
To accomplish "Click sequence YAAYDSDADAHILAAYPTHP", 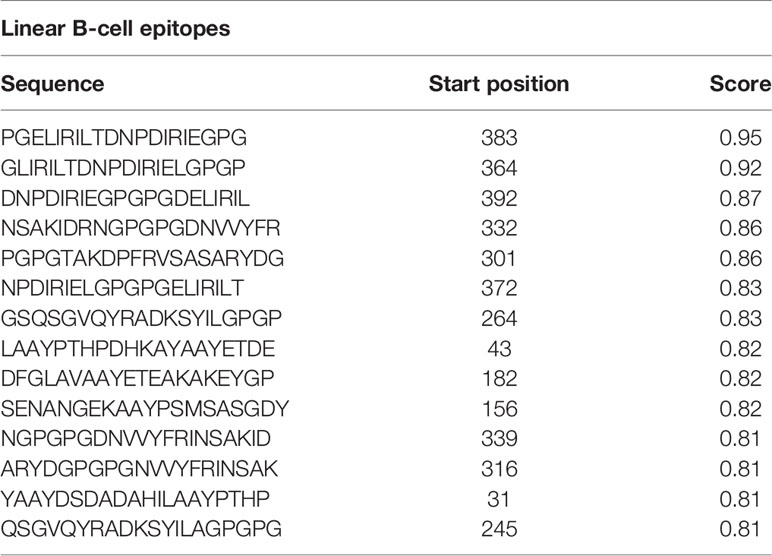I will pyautogui.click(x=135, y=499).
